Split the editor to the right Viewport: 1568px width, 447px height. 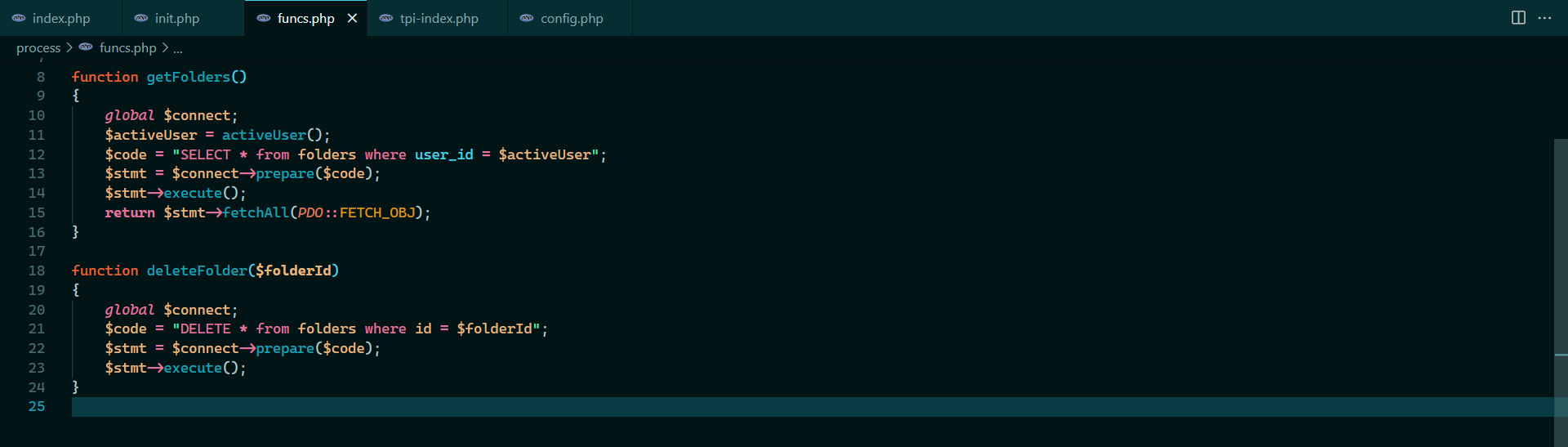1518,18
